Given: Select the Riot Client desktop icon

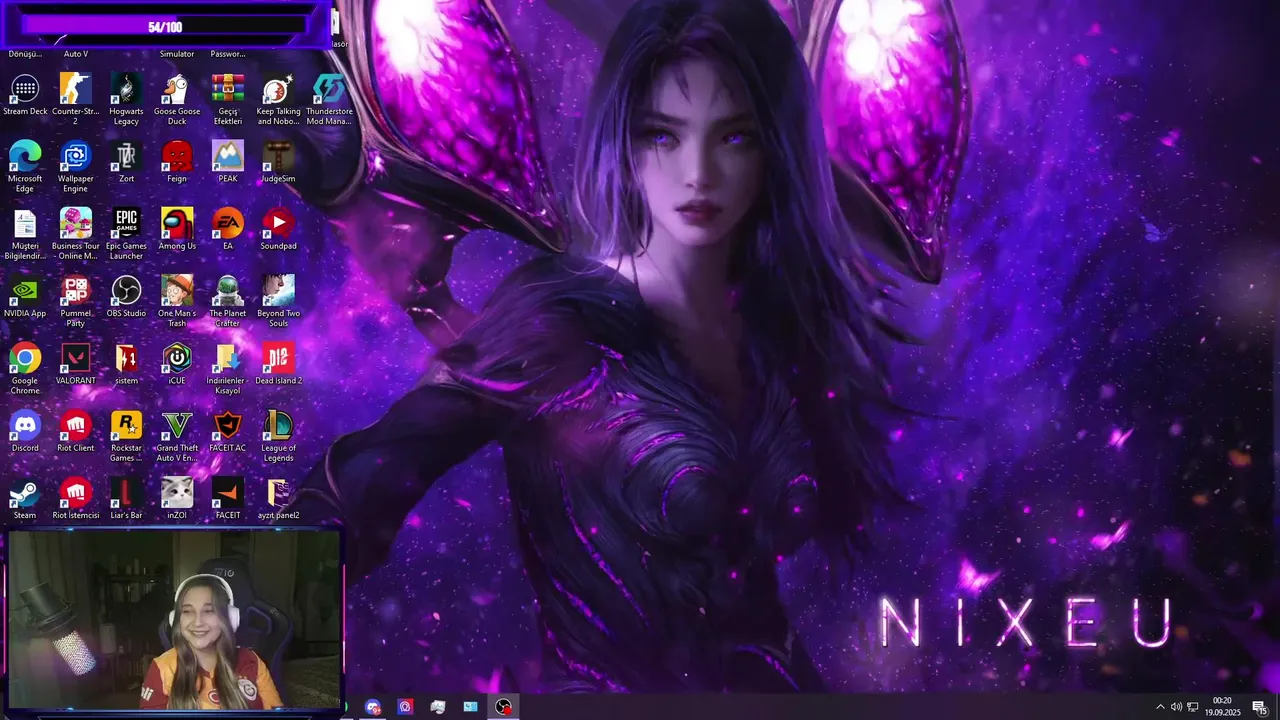Looking at the screenshot, I should click(x=75, y=430).
